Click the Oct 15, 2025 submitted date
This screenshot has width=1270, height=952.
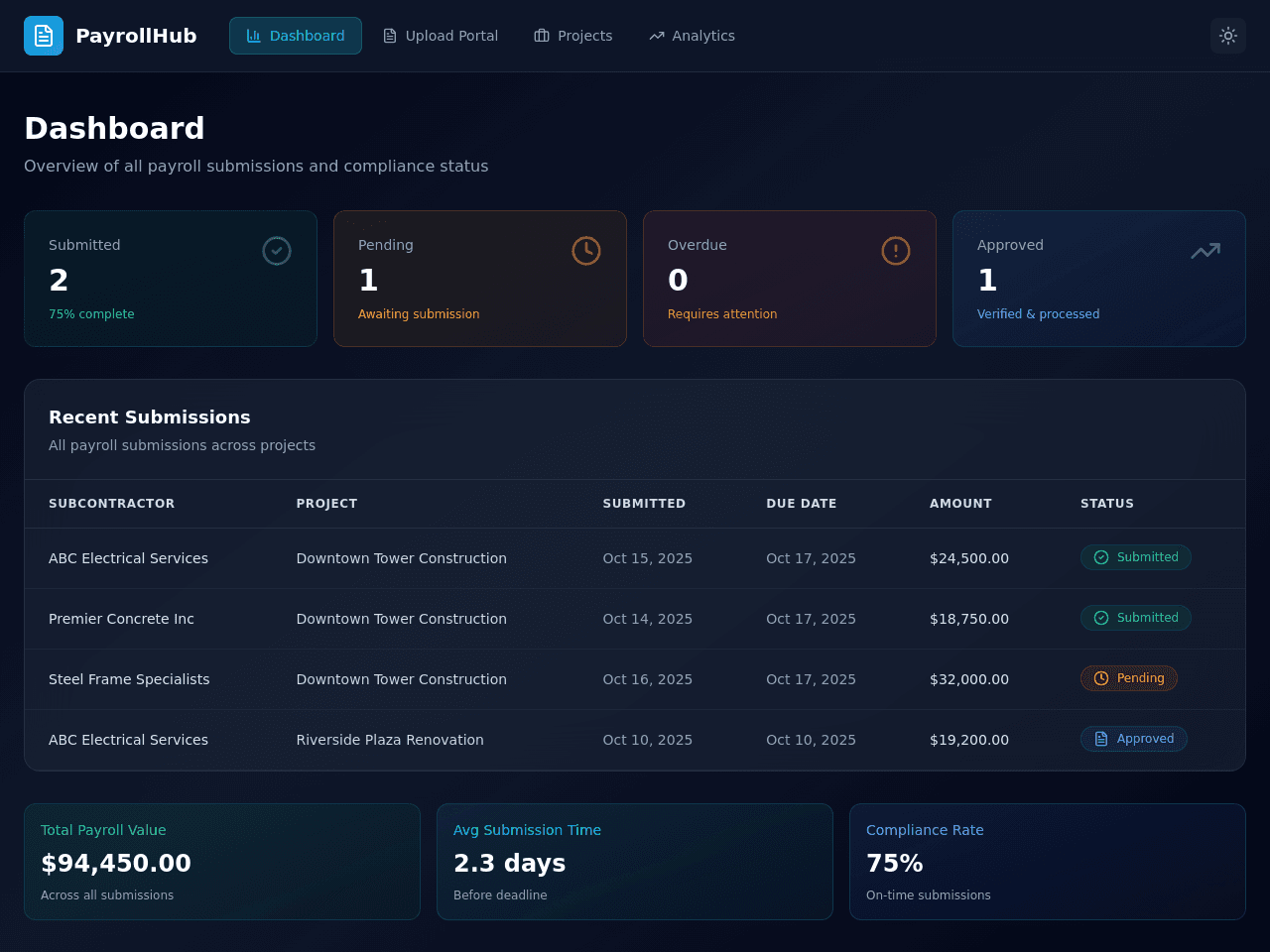point(648,558)
